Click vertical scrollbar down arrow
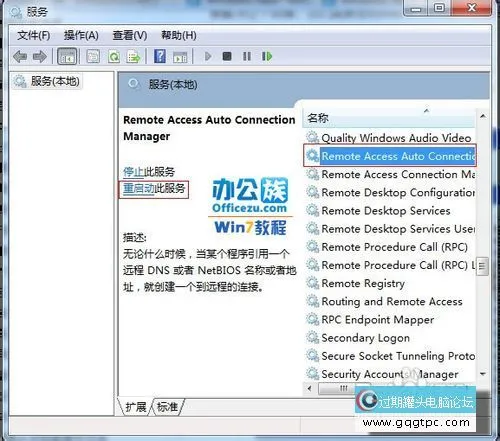This screenshot has height=441, width=500. tap(482, 374)
